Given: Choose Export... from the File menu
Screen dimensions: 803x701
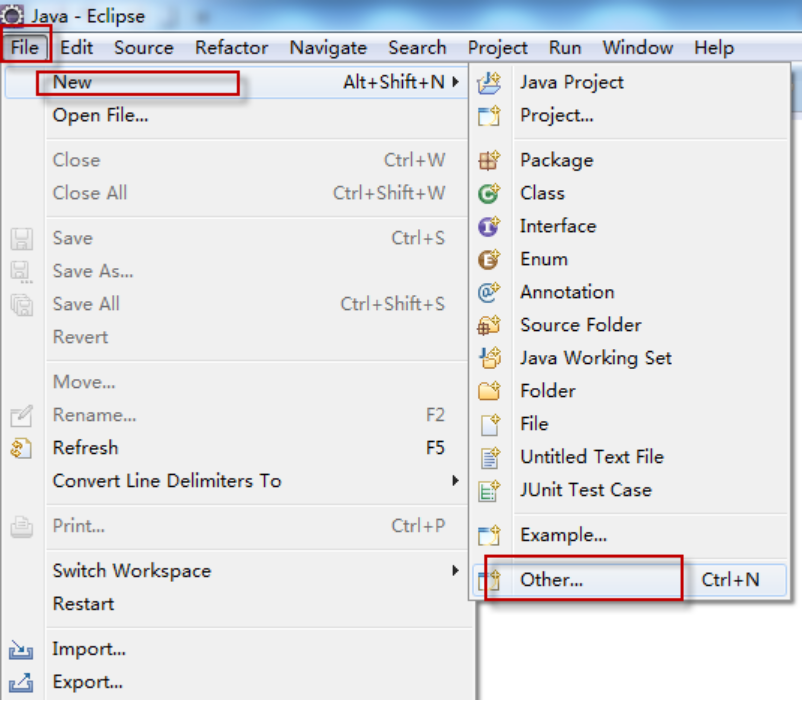Looking at the screenshot, I should tap(237, 683).
